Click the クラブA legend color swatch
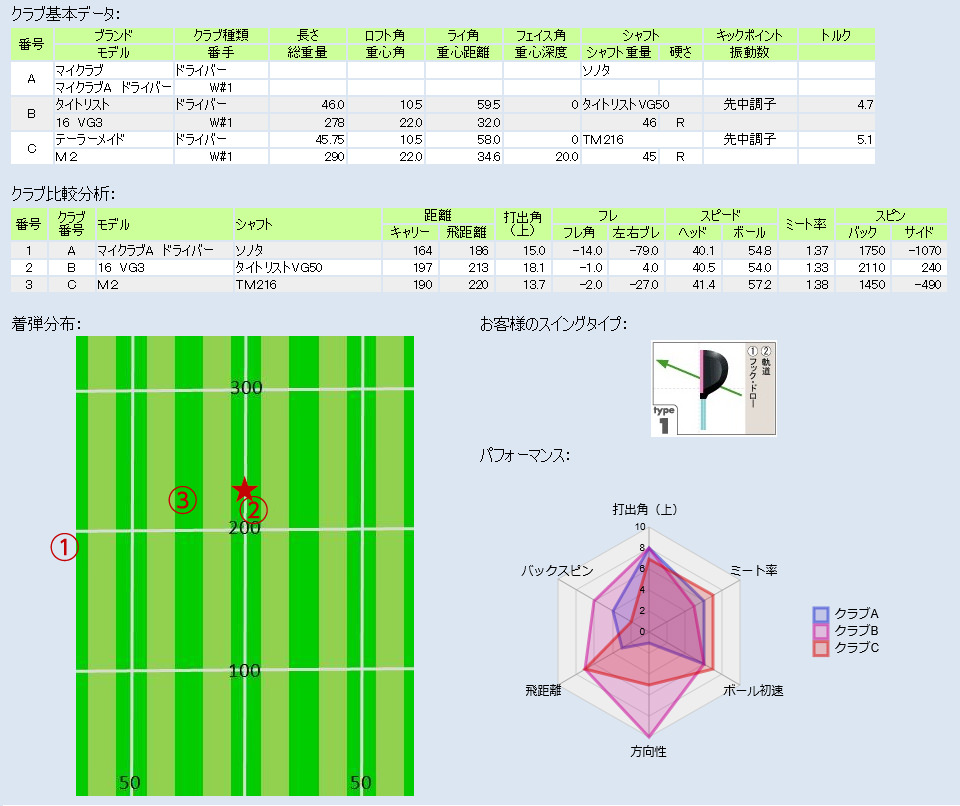960x806 pixels. point(820,614)
